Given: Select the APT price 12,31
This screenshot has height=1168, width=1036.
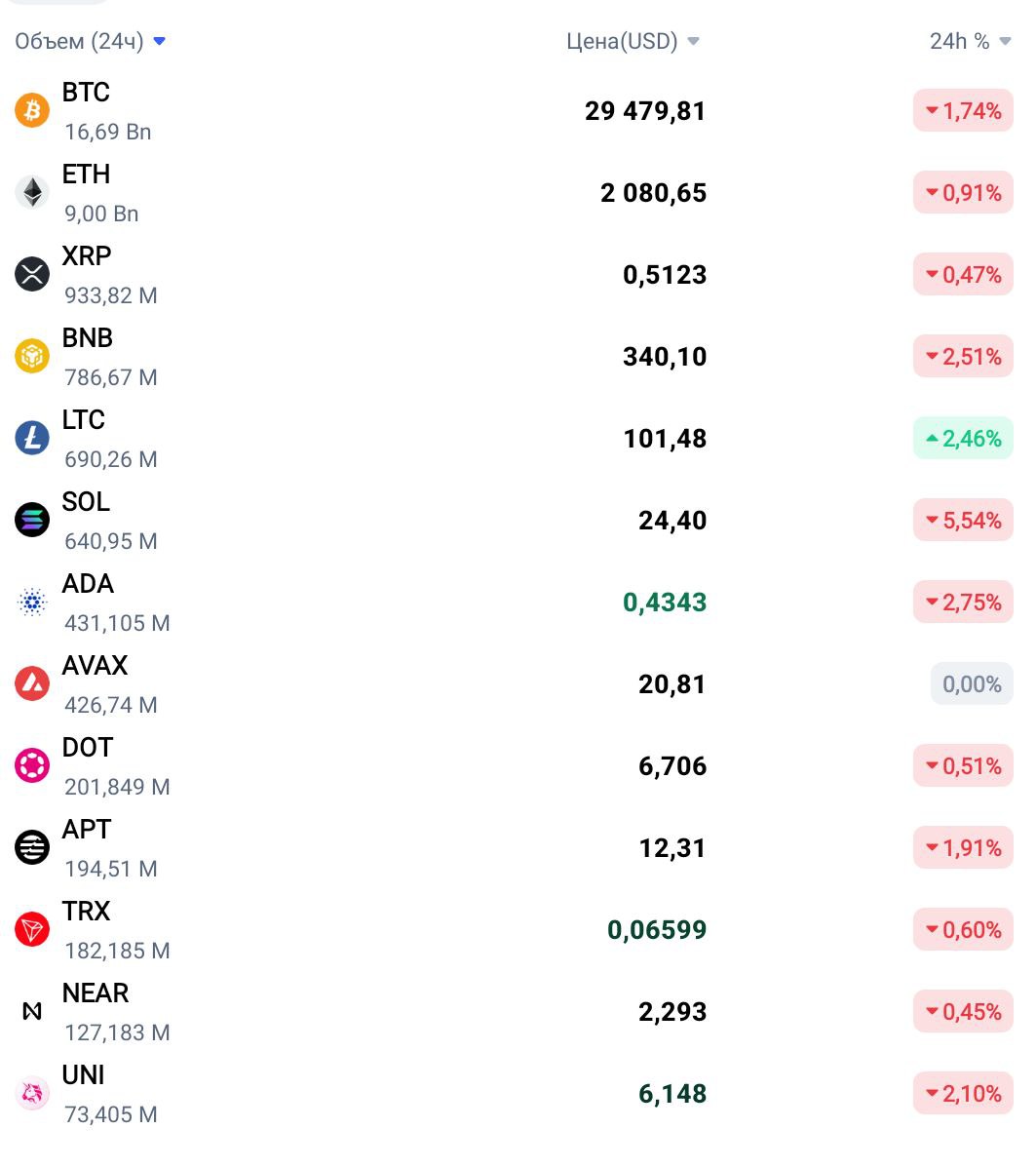Looking at the screenshot, I should 671,847.
